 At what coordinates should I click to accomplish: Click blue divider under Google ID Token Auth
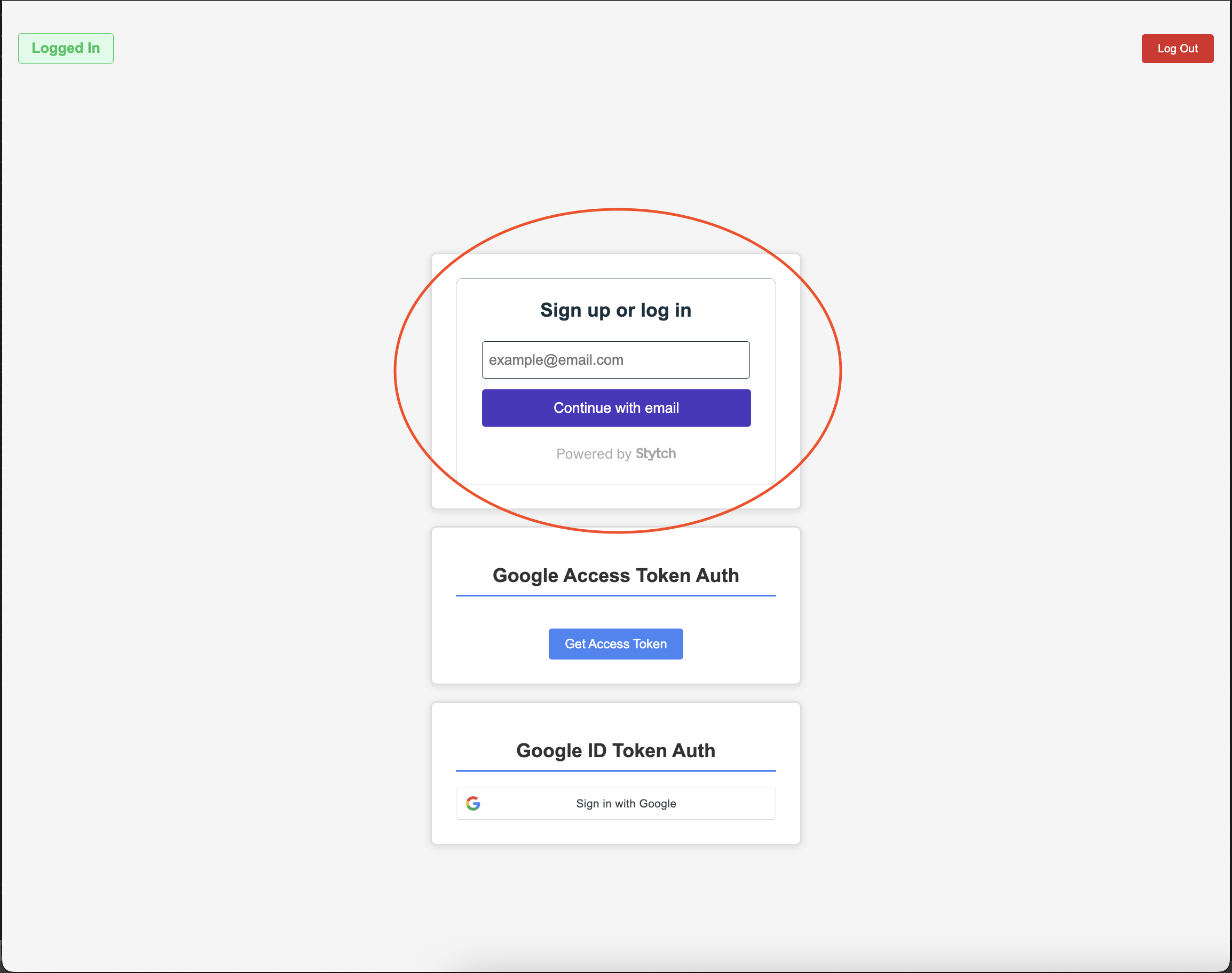tap(615, 771)
